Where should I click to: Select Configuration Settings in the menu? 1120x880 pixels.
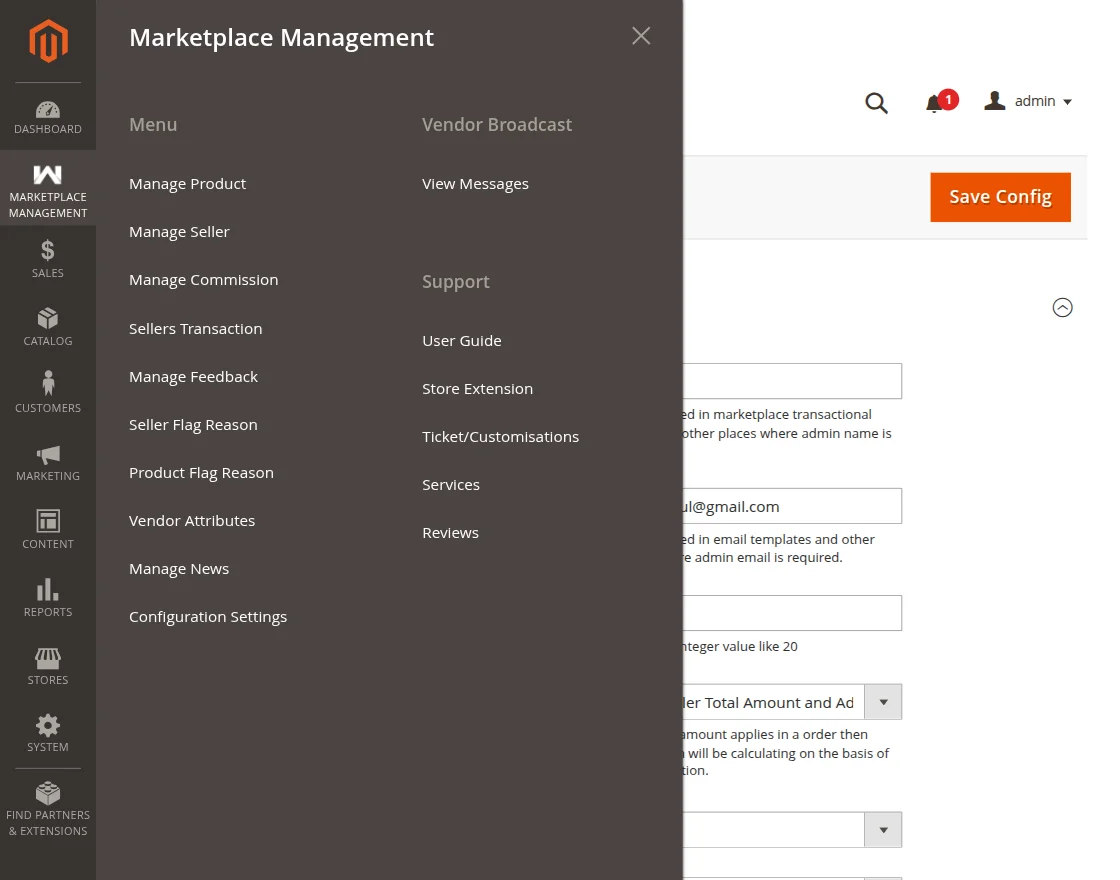tap(208, 616)
